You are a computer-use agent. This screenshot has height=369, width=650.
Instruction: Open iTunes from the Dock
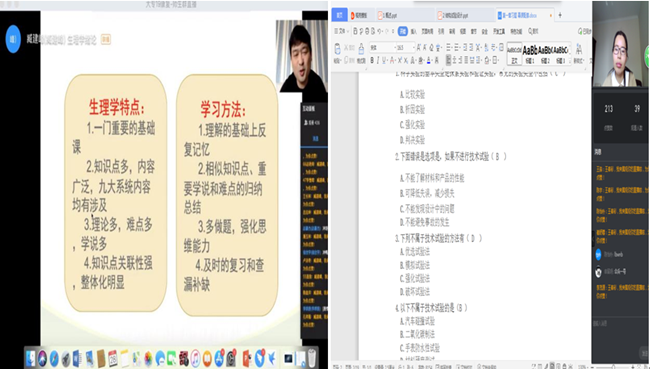click(x=195, y=359)
